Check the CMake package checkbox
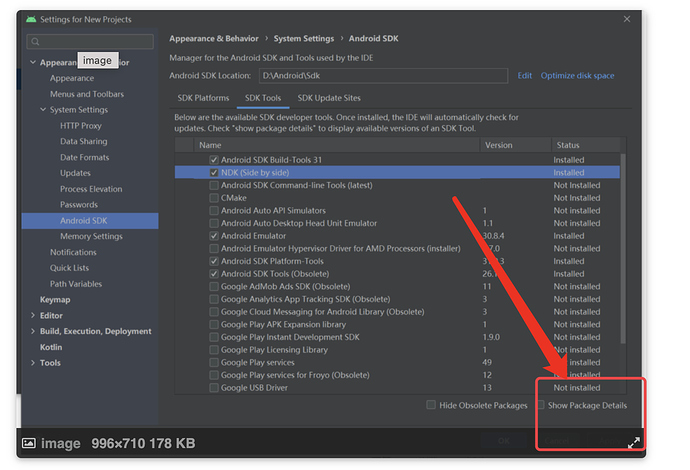 tap(214, 198)
